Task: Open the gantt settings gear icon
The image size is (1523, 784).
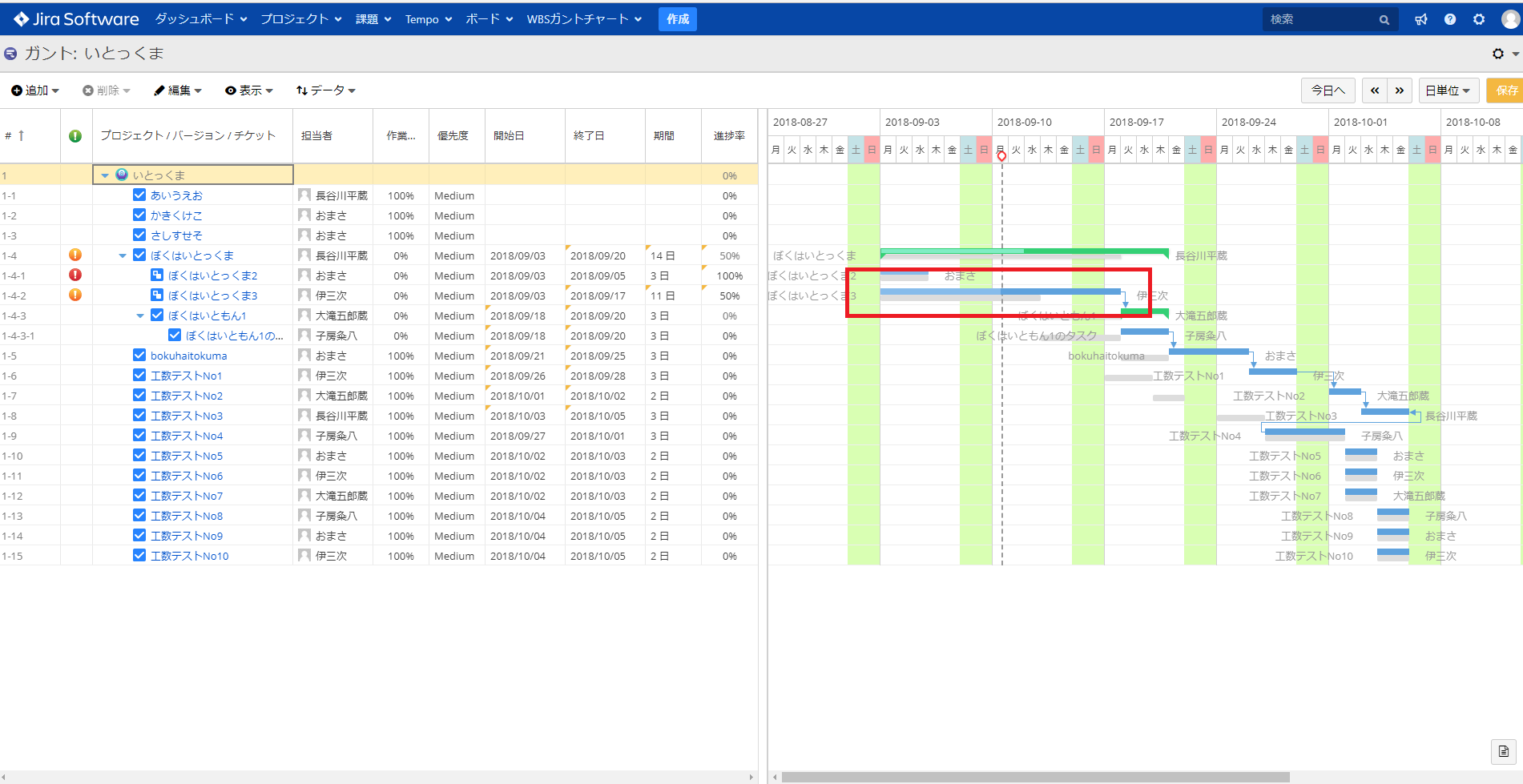Action: pyautogui.click(x=1498, y=54)
